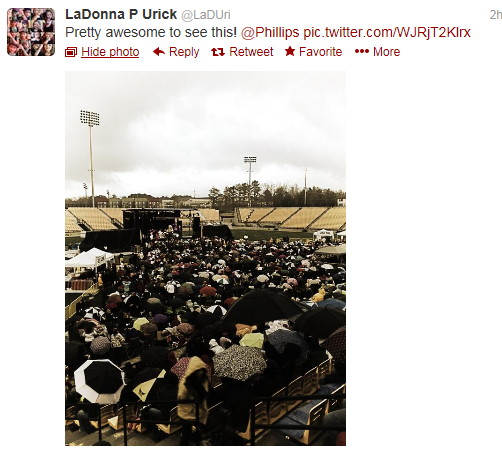Click the stadium floodlight tower in photo

coord(90,158)
